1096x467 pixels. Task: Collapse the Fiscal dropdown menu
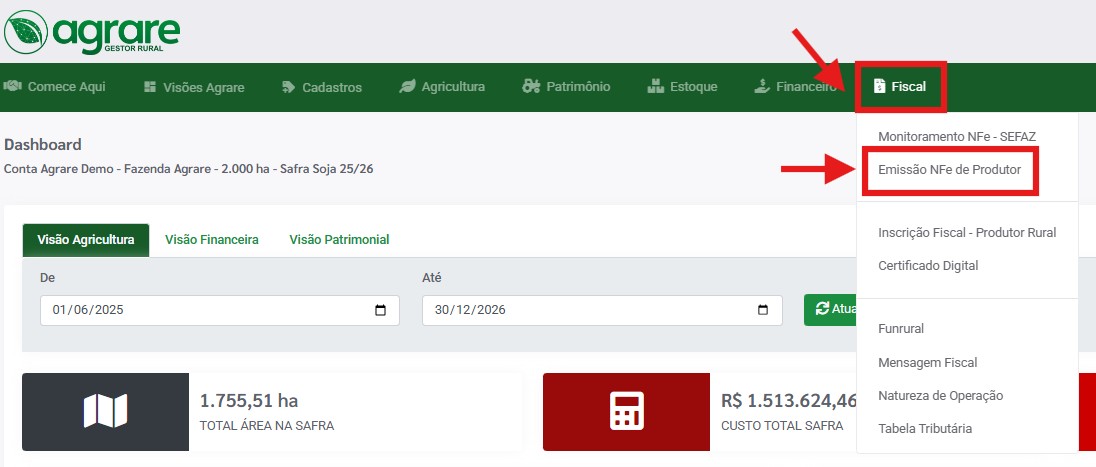click(x=902, y=87)
